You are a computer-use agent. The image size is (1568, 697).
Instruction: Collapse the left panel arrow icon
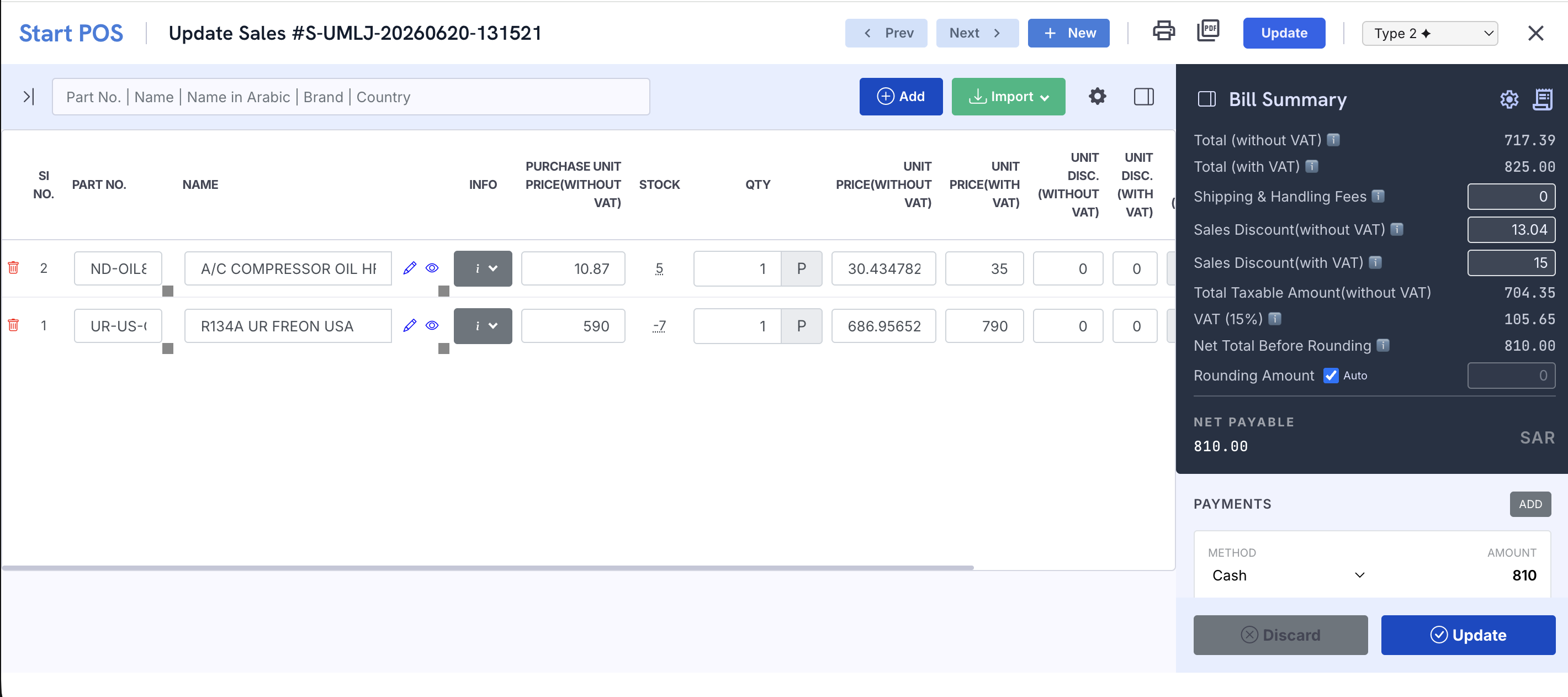point(29,96)
